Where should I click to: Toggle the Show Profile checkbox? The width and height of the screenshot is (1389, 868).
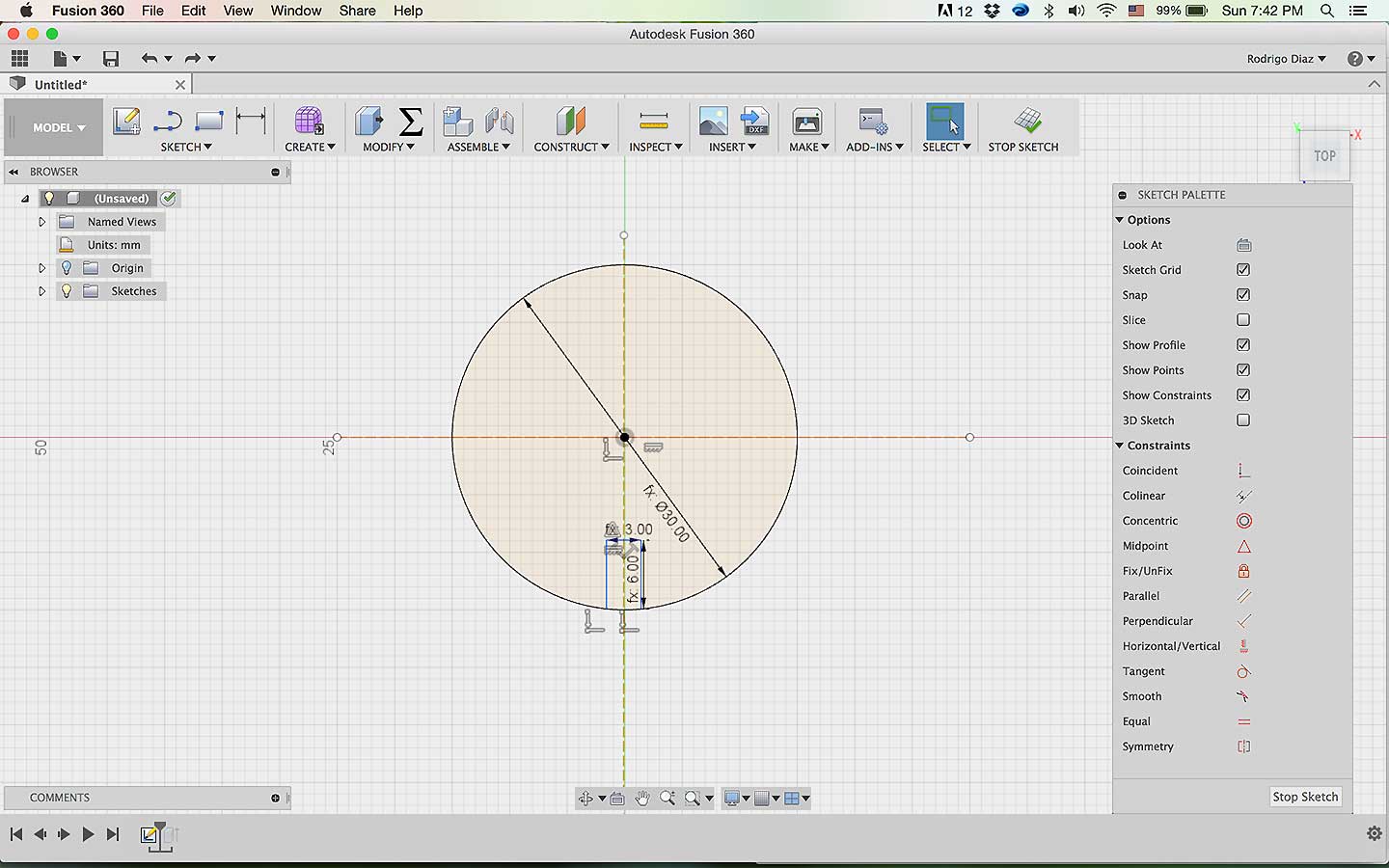click(1243, 345)
